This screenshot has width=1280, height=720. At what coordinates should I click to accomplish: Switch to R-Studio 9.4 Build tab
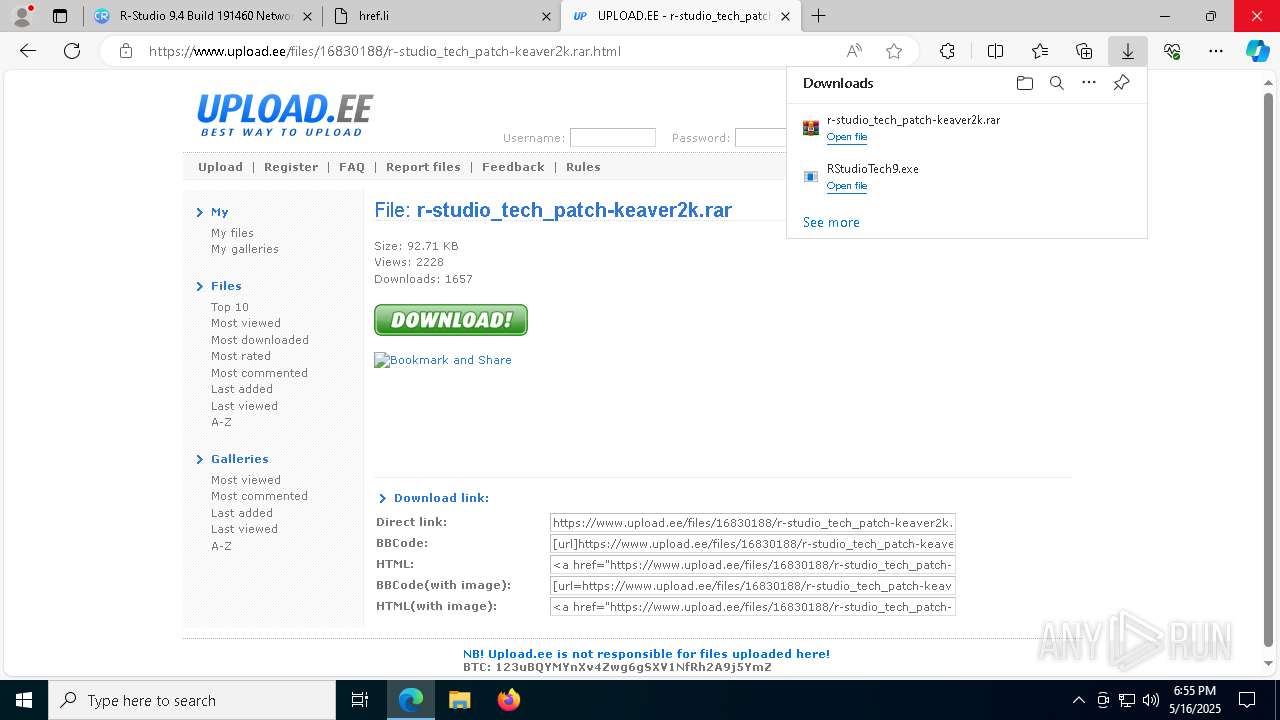[204, 16]
